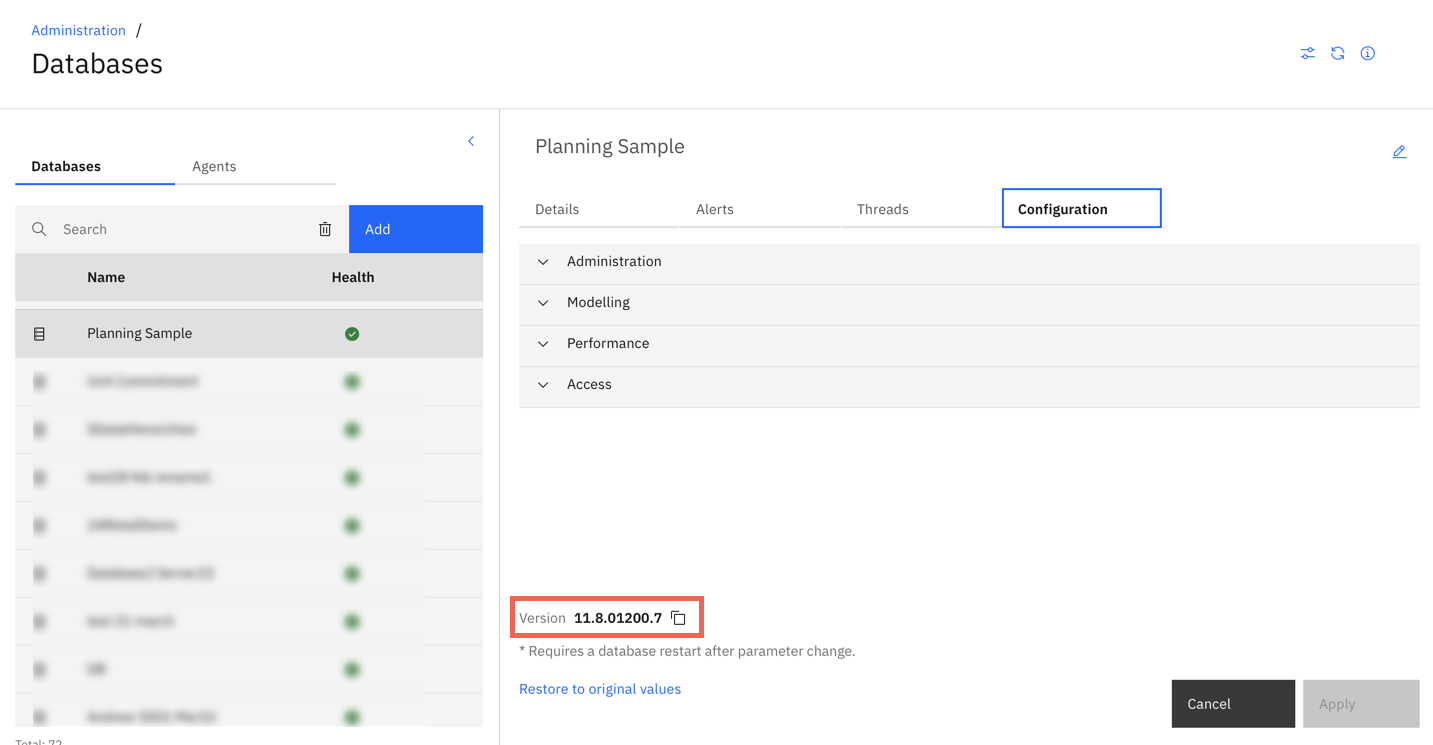The image size is (1433, 745).
Task: Open the information panel icon
Action: pyautogui.click(x=1367, y=53)
